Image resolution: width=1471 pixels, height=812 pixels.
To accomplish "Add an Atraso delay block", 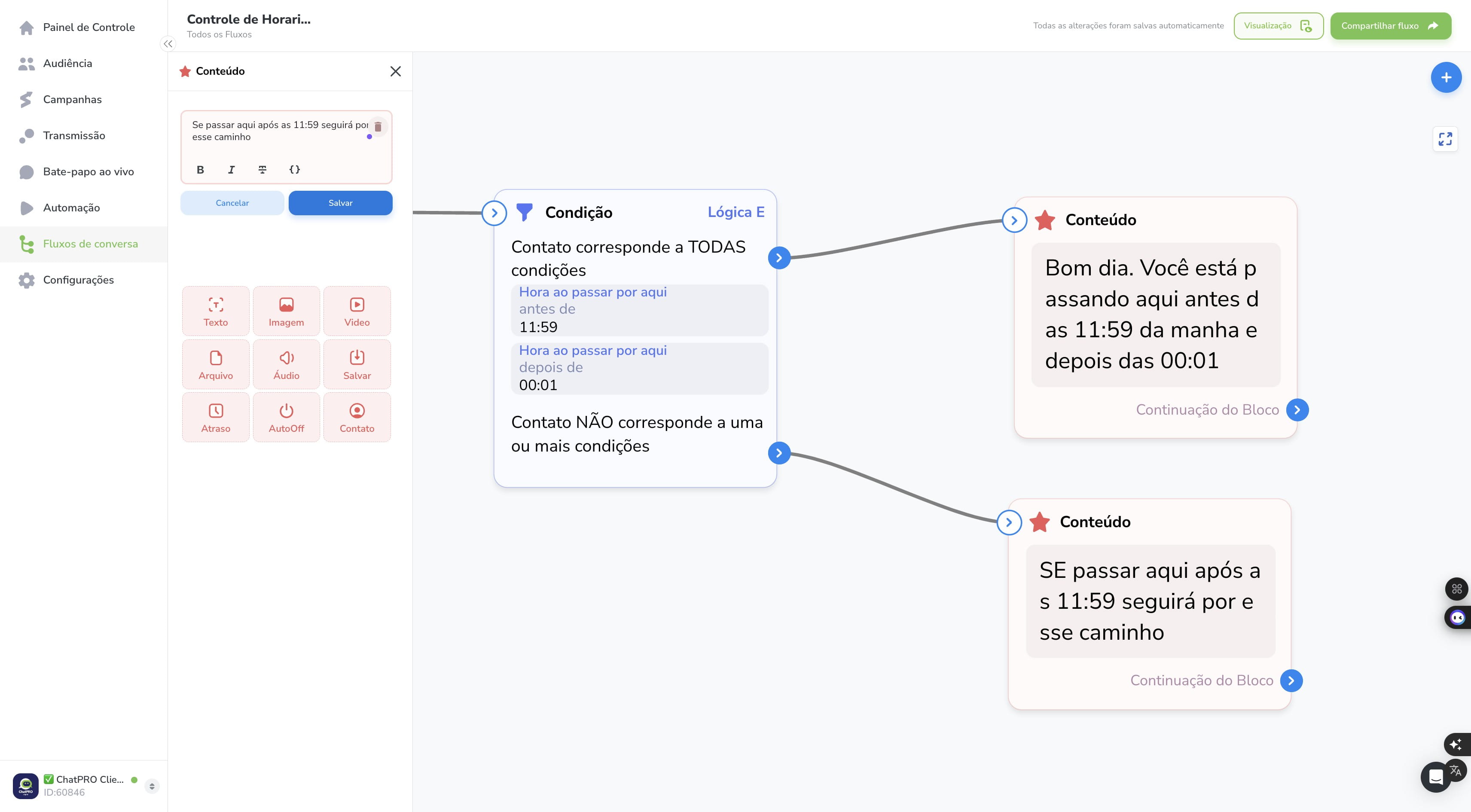I will 216,418.
